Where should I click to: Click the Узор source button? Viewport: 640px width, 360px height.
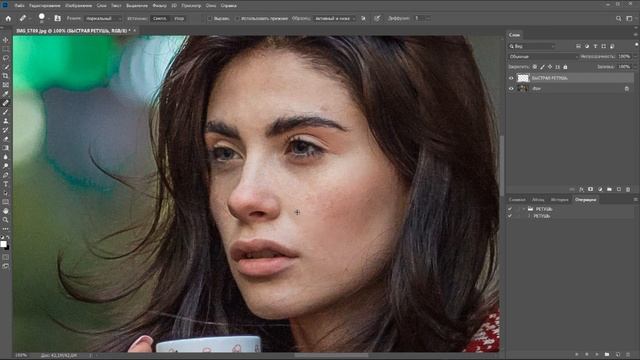coord(179,18)
